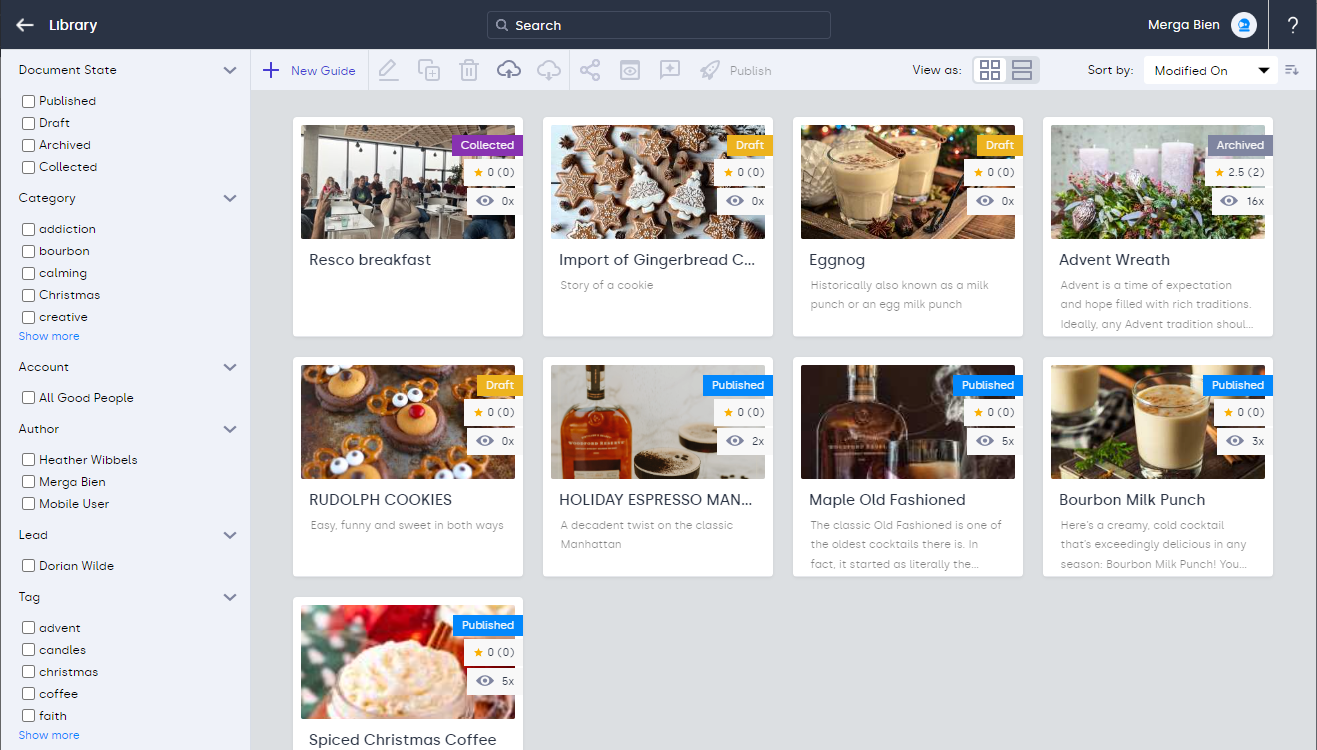This screenshot has height=750, width=1317.
Task: Collapse the Tag filter section
Action: [x=230, y=597]
